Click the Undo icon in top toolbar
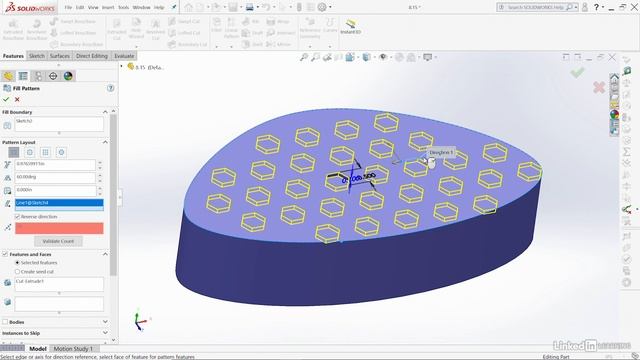Viewport: 640px width, 360px height. pyautogui.click(x=266, y=7)
